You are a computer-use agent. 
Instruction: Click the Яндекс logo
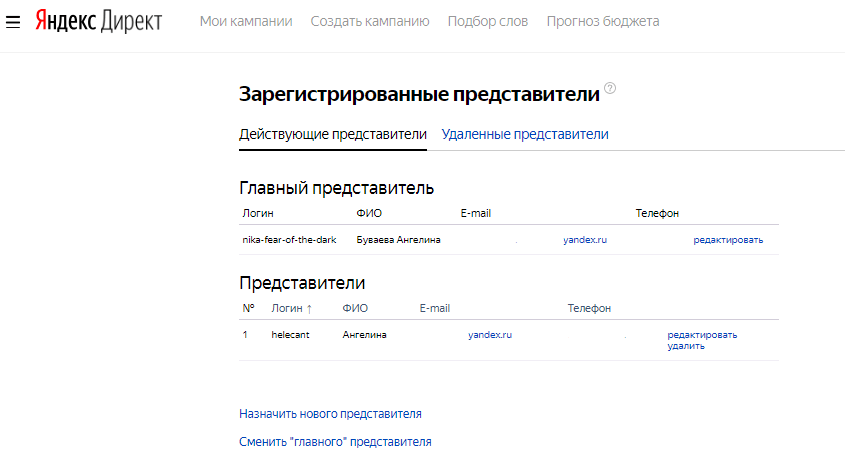coord(64,21)
